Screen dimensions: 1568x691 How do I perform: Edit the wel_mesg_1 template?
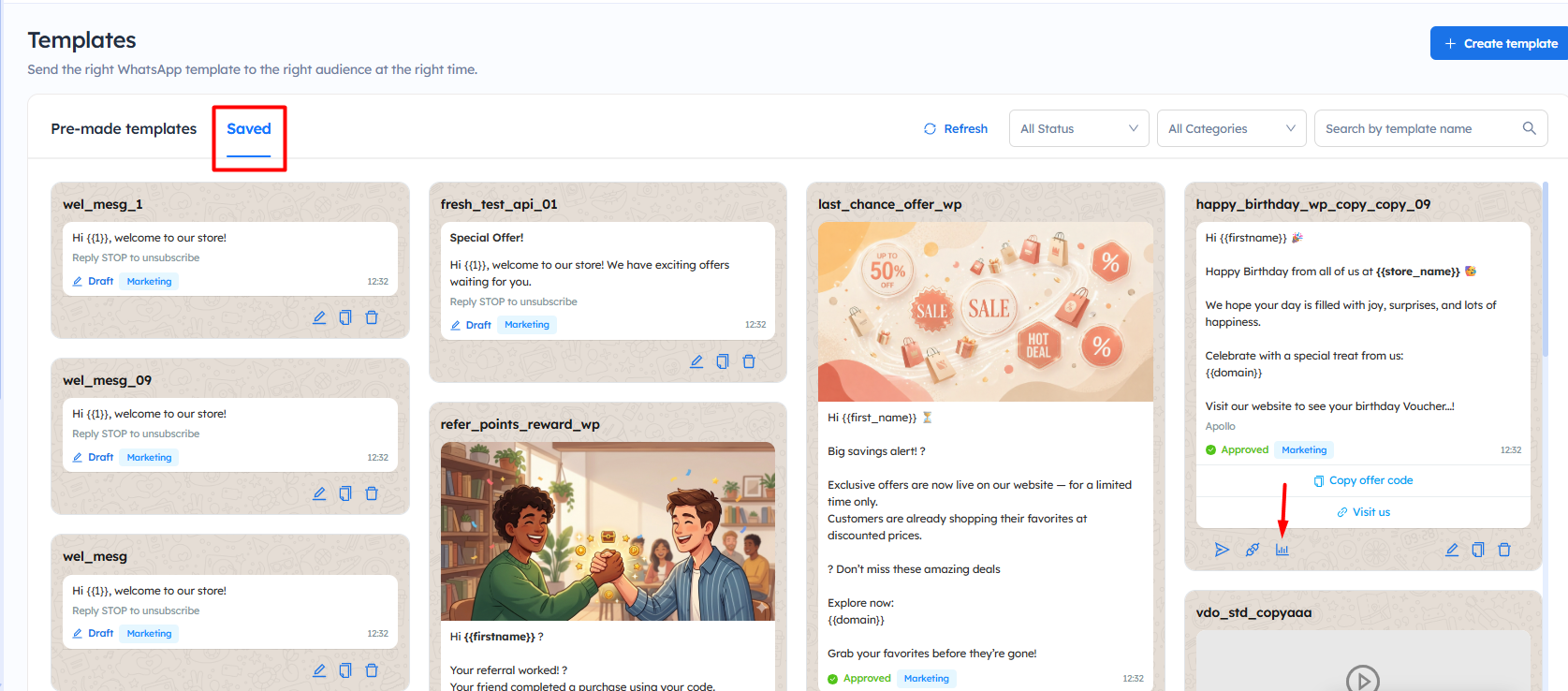(319, 317)
